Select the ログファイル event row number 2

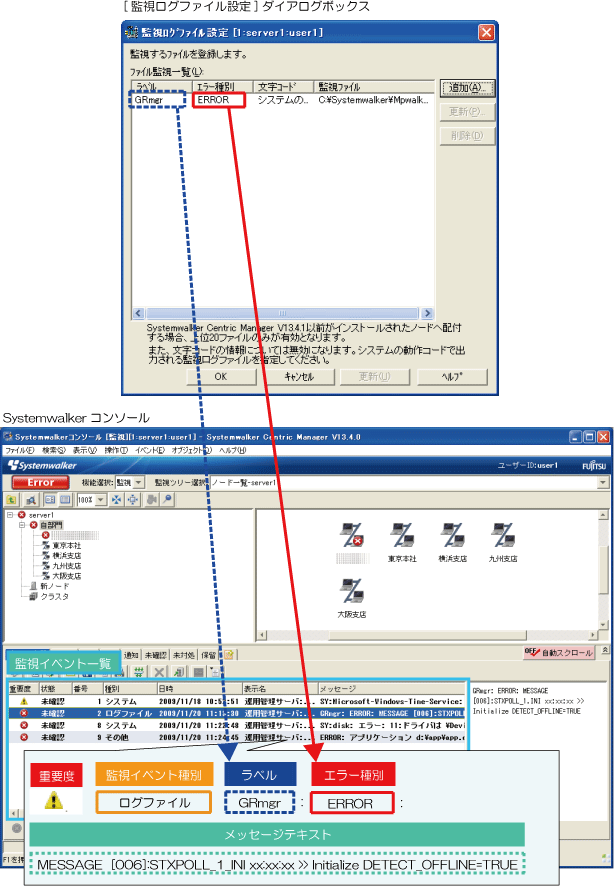tap(238, 713)
